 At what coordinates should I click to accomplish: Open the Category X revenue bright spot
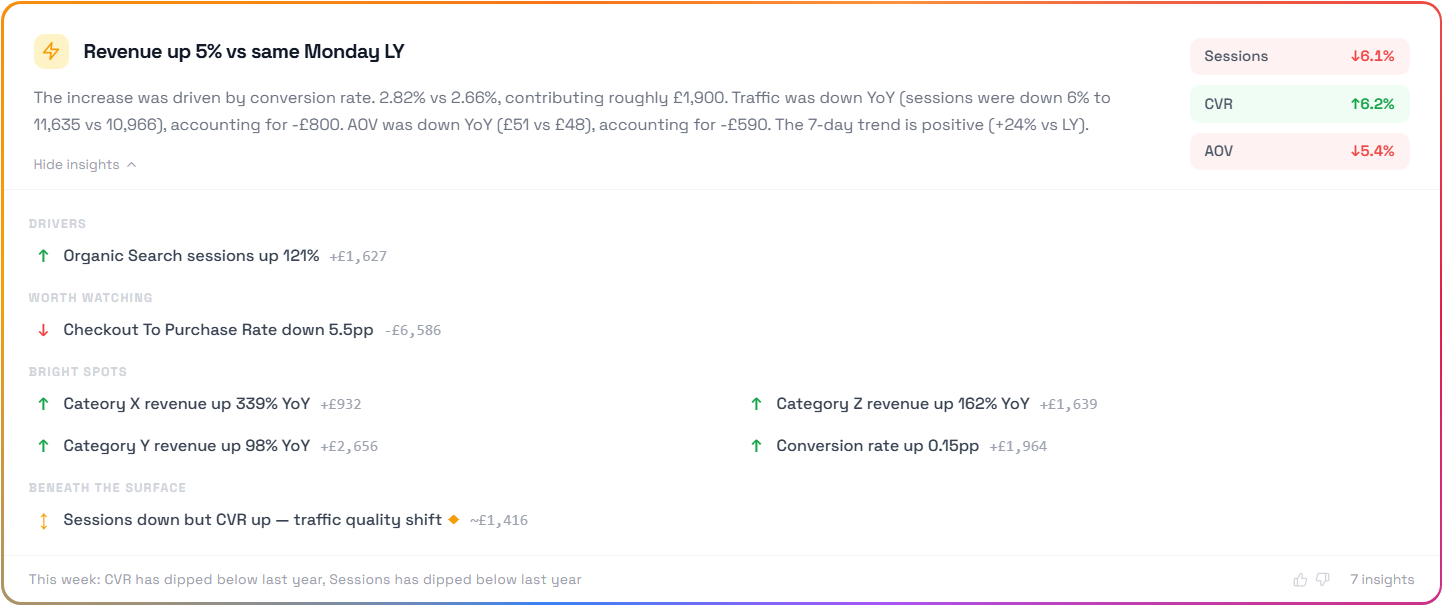point(187,403)
